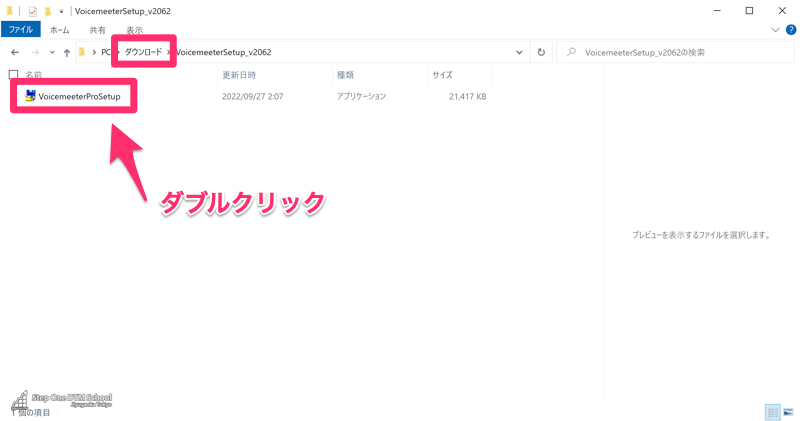Sort files by the 更新日時 column header
The image size is (800, 421).
pyautogui.click(x=239, y=75)
